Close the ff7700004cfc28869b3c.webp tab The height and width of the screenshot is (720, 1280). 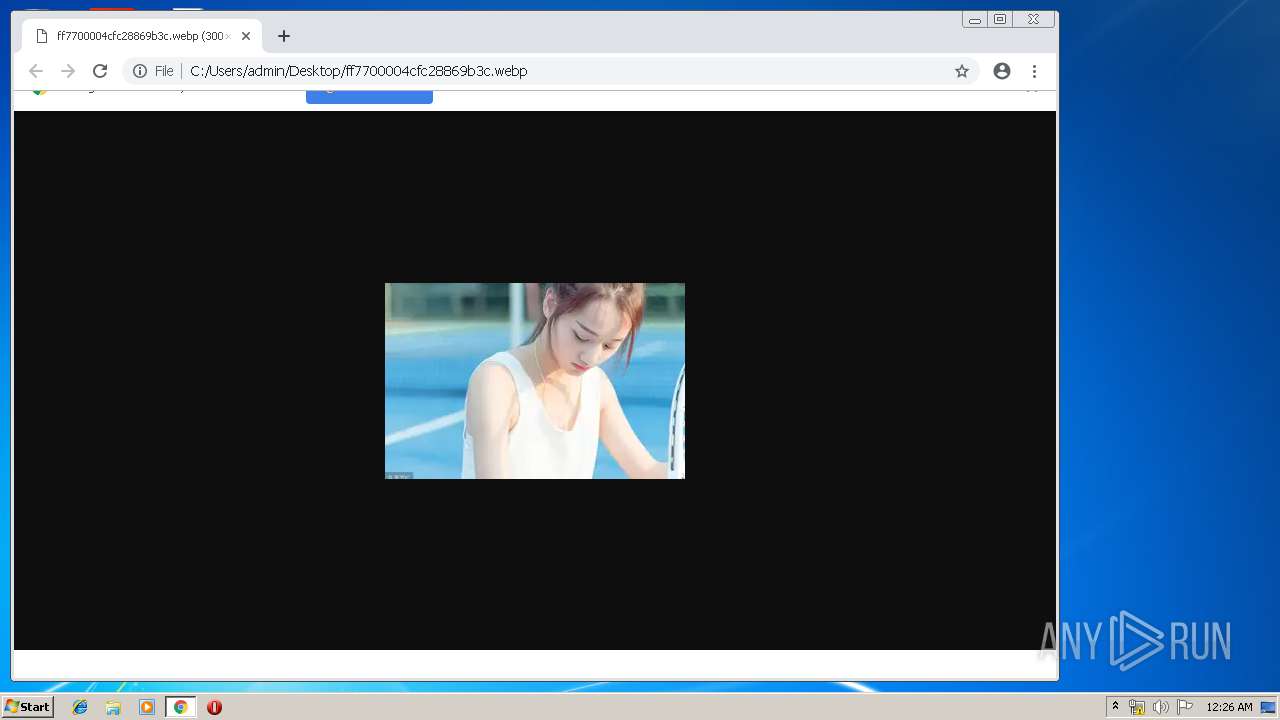pyautogui.click(x=246, y=36)
